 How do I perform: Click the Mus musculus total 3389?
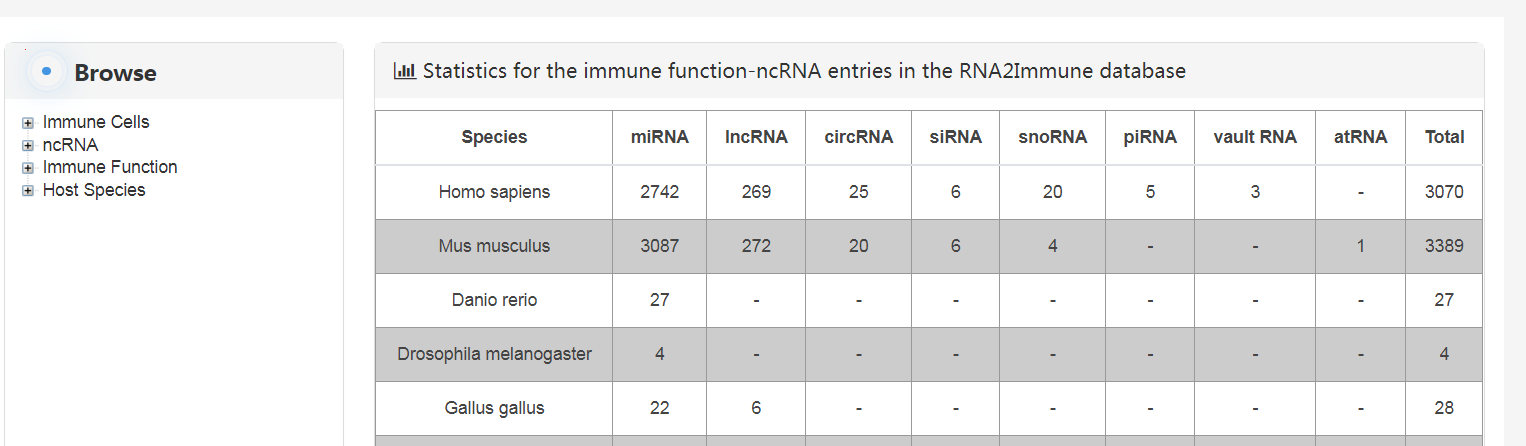point(1444,246)
